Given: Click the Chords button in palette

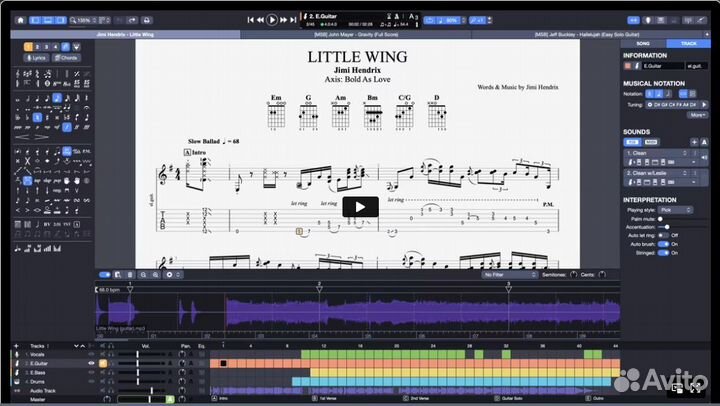Looking at the screenshot, I should pos(64,59).
